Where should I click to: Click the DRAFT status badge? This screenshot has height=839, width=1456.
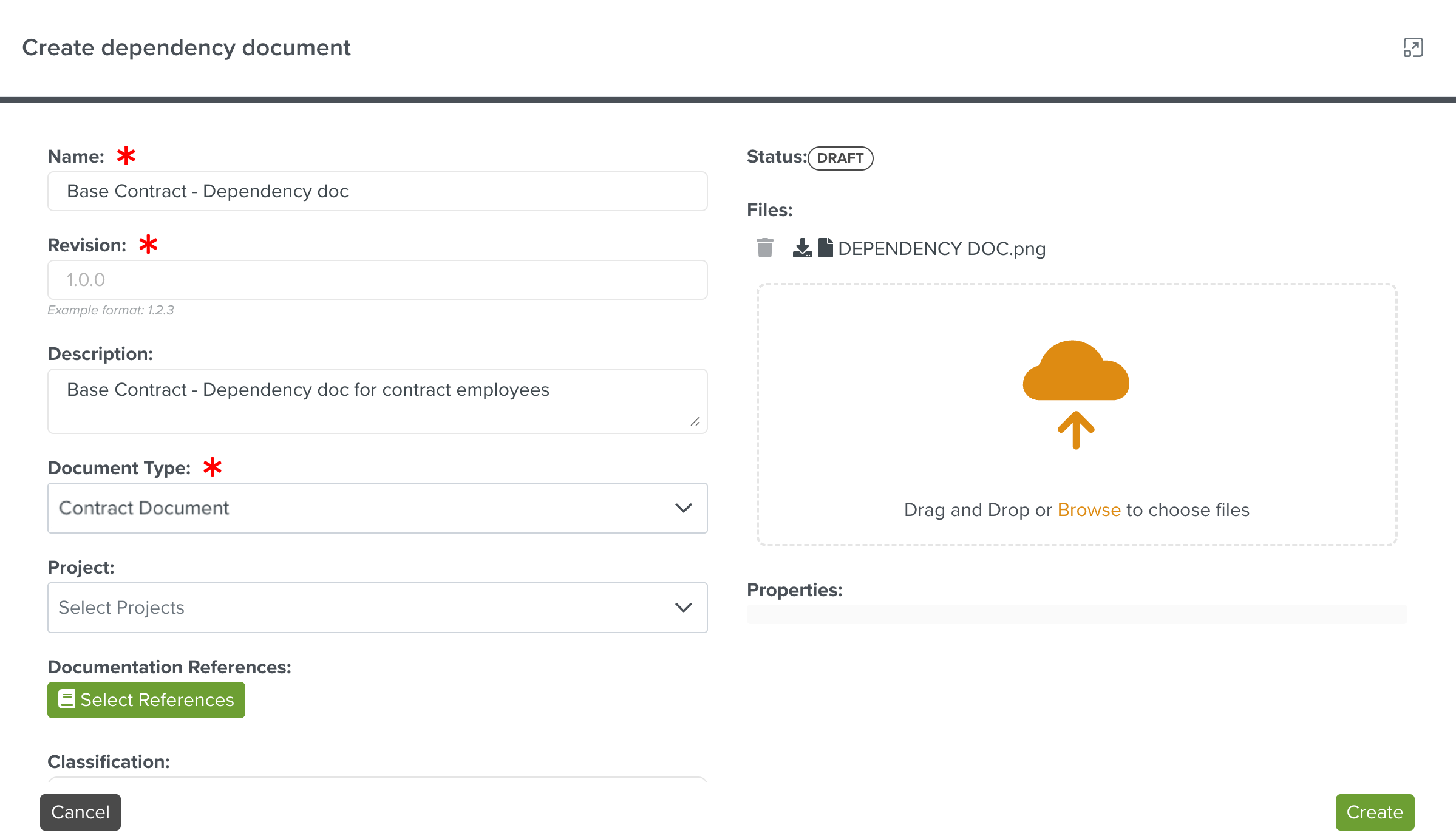(x=840, y=158)
